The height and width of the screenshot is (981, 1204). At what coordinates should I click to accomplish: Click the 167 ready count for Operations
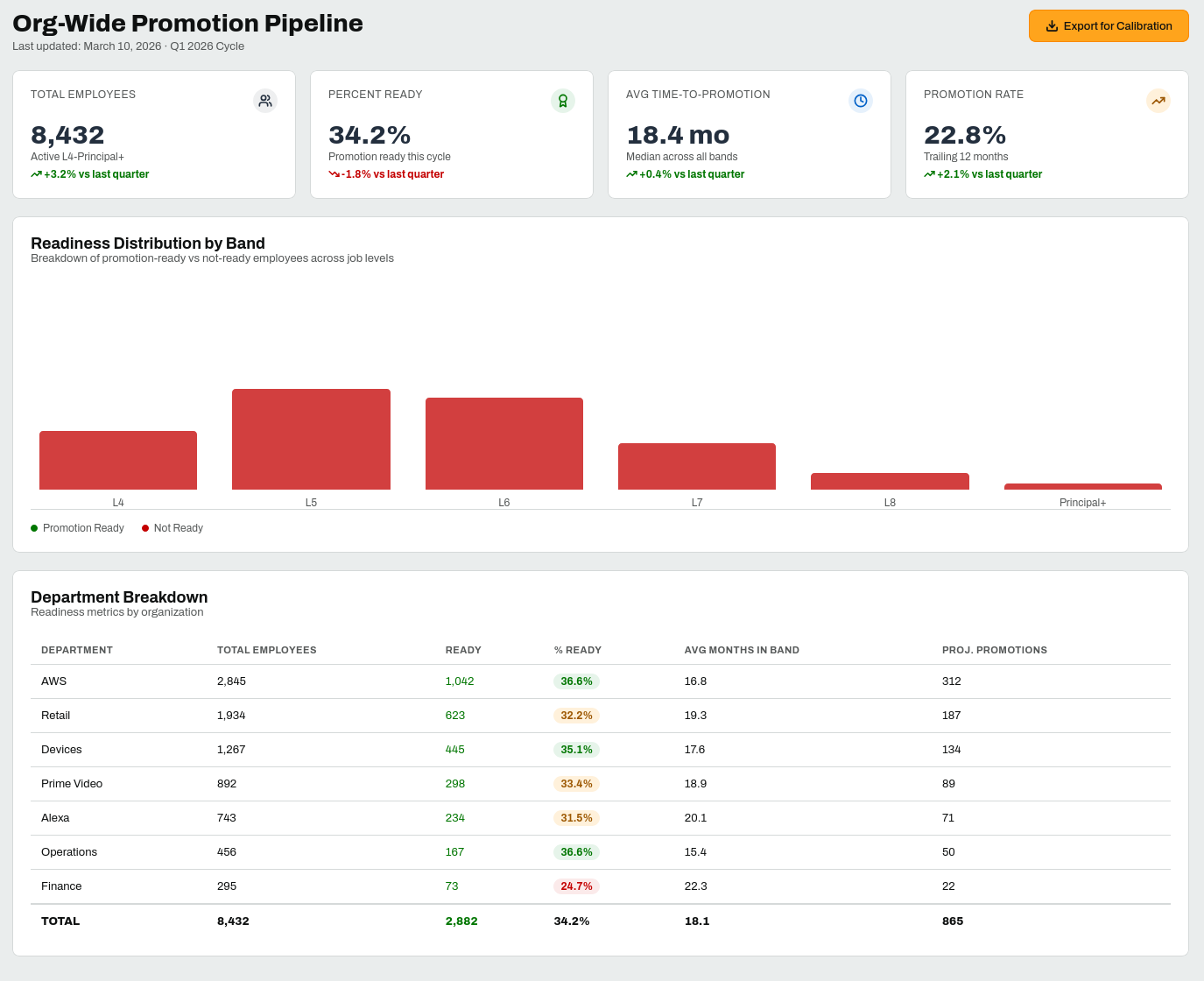[x=455, y=852]
